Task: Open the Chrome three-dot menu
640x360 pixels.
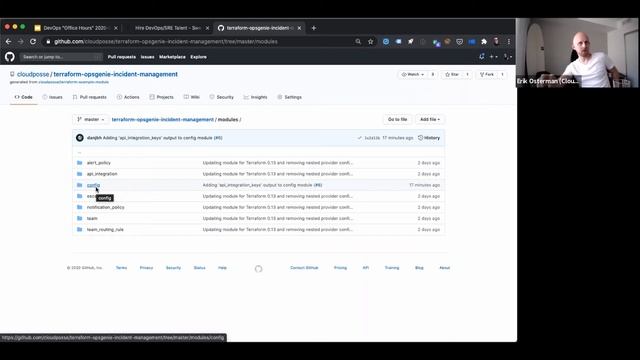Action: pyautogui.click(x=509, y=42)
